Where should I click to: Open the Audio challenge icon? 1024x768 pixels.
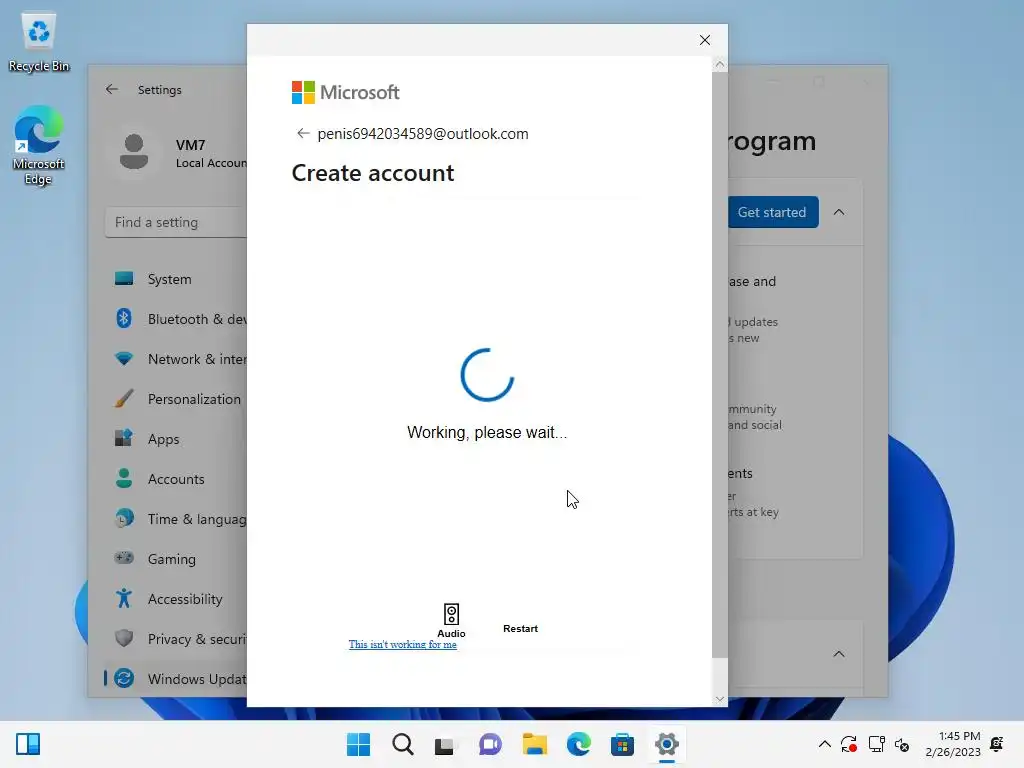pyautogui.click(x=451, y=620)
